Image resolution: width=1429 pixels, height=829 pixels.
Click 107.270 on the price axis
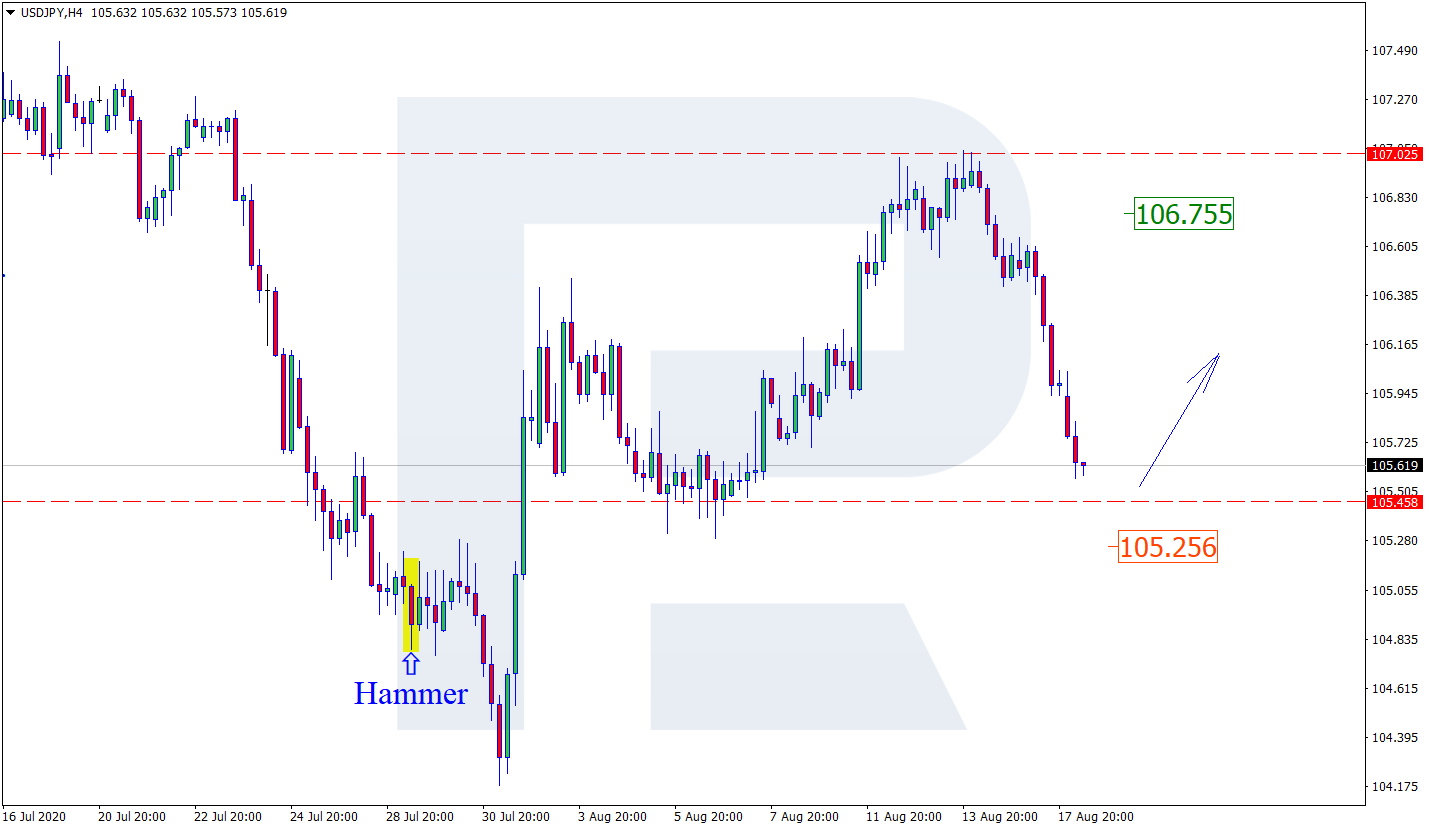tap(1396, 100)
